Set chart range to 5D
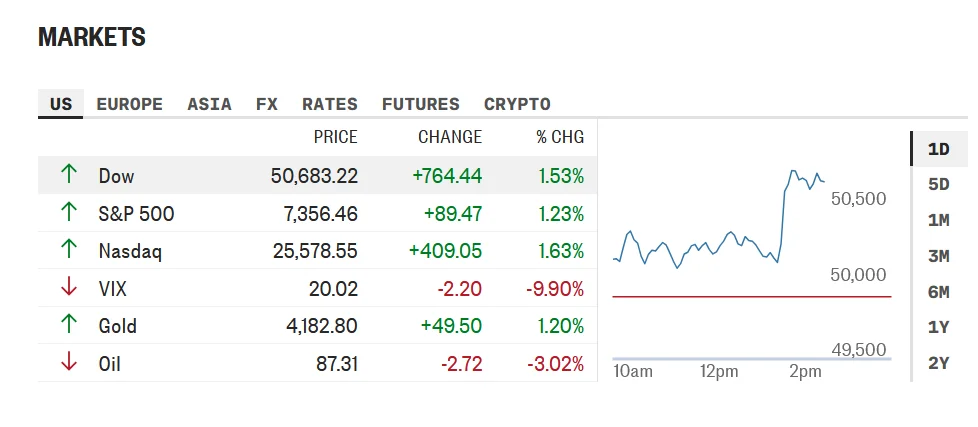 [x=938, y=185]
